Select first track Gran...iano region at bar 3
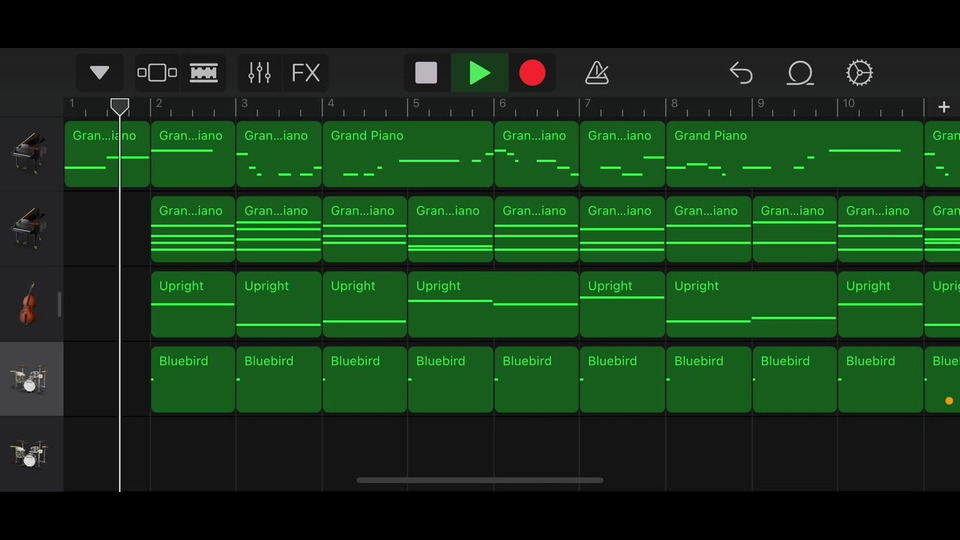The image size is (960, 540). coord(279,154)
